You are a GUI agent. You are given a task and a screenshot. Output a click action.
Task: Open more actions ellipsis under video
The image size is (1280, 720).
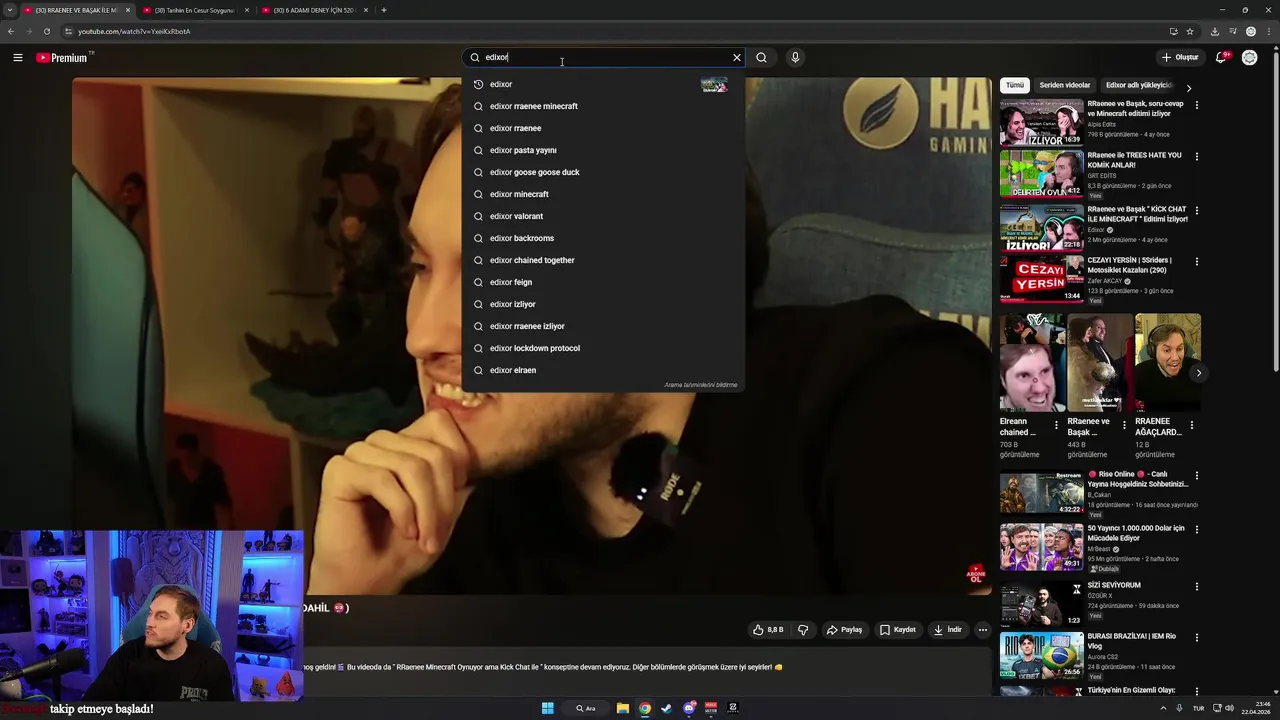(983, 630)
